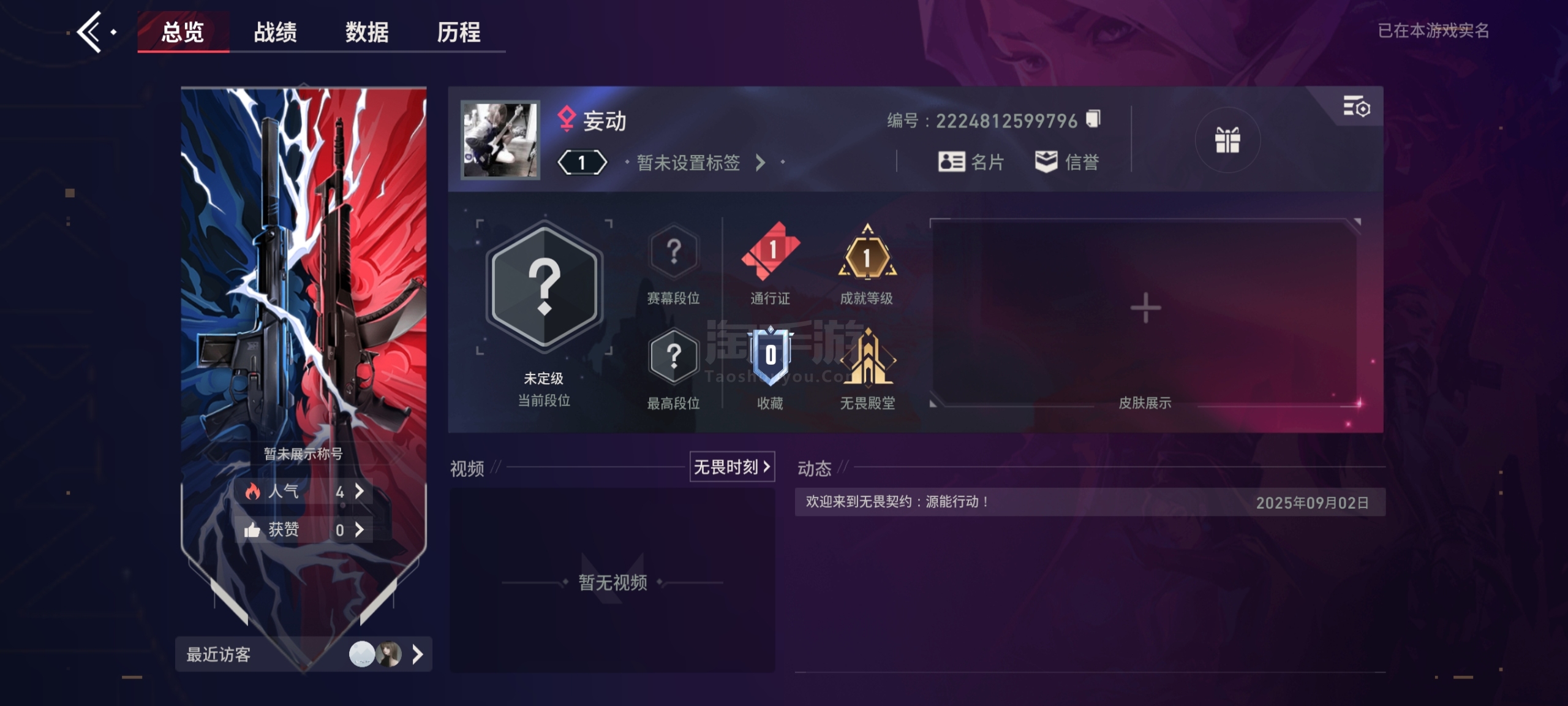Viewport: 1568px width, 706px height.
Task: Open the 通行证 pass badge
Action: click(771, 251)
